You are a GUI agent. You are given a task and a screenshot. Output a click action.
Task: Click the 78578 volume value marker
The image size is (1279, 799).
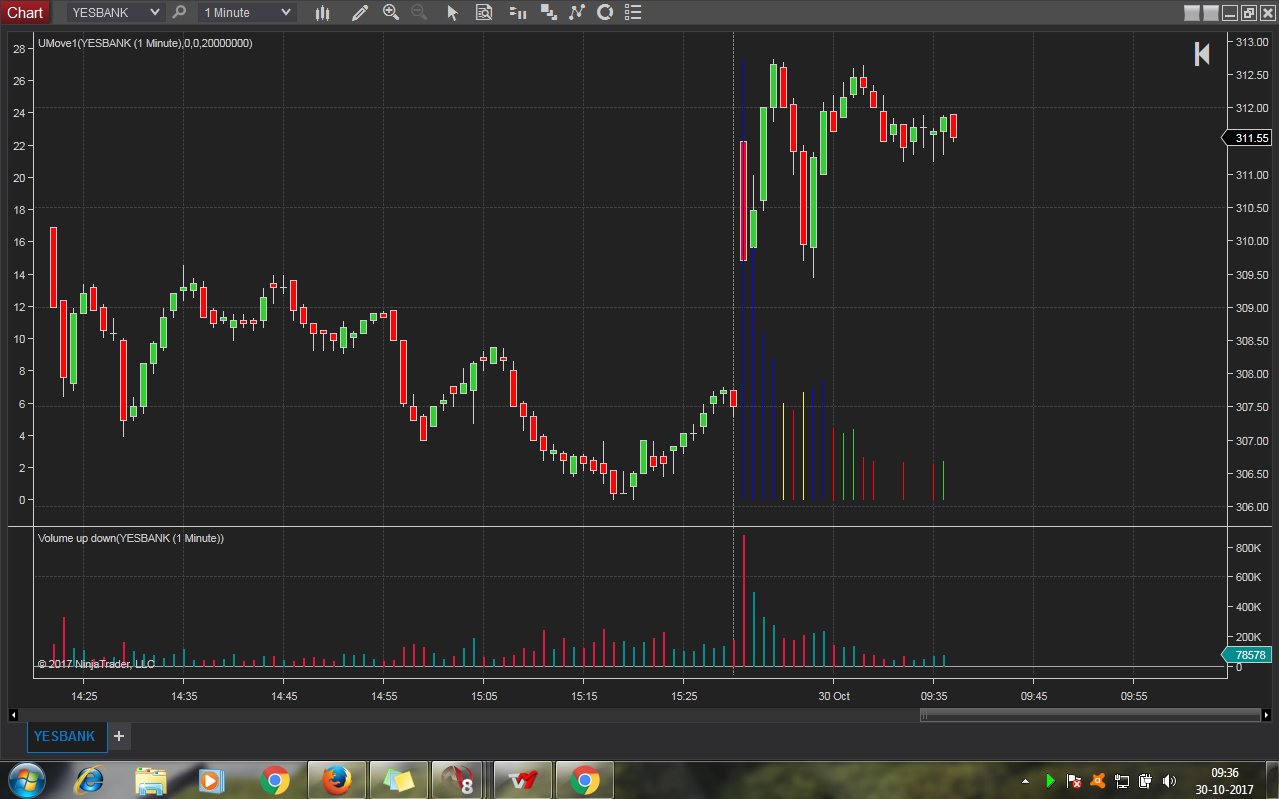coord(1248,655)
